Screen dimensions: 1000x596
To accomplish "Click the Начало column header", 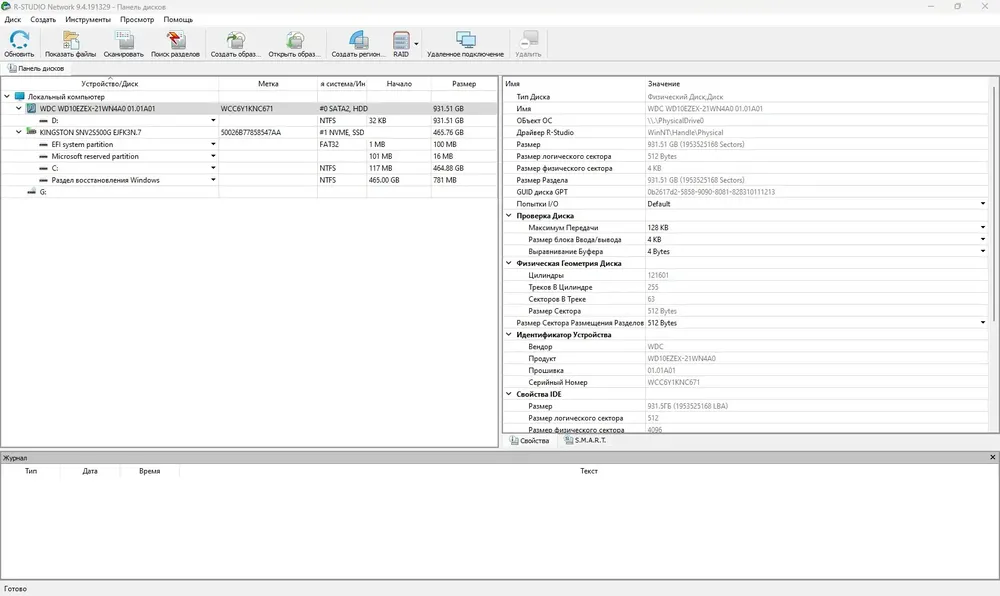I will pyautogui.click(x=399, y=84).
